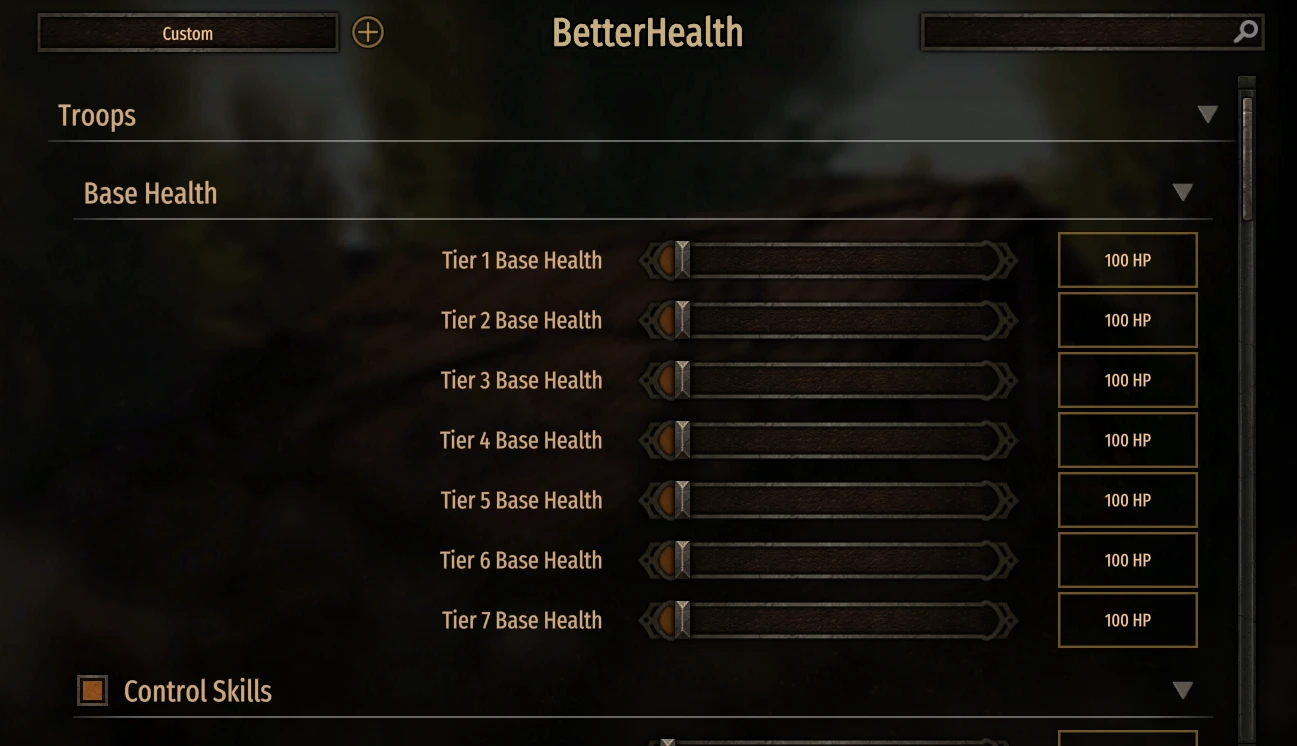Click the Tier 6 100 HP value box
This screenshot has width=1297, height=746.
[x=1127, y=561]
